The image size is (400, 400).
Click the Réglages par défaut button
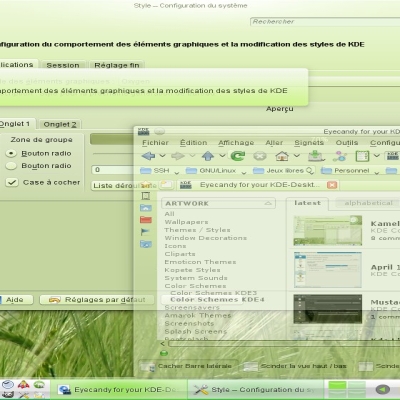[97, 300]
